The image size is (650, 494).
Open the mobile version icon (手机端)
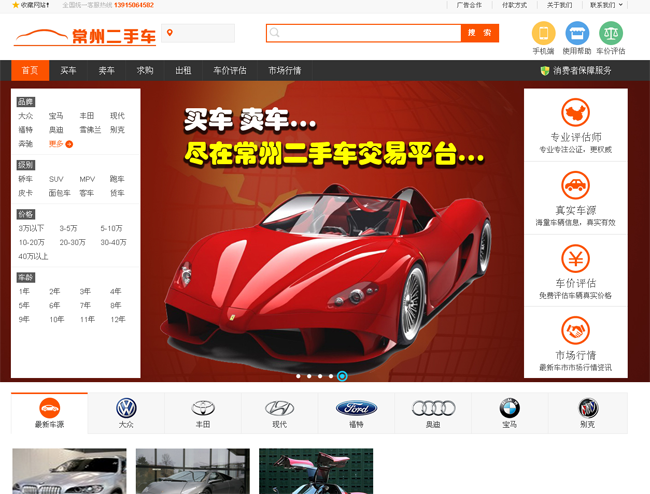[543, 33]
